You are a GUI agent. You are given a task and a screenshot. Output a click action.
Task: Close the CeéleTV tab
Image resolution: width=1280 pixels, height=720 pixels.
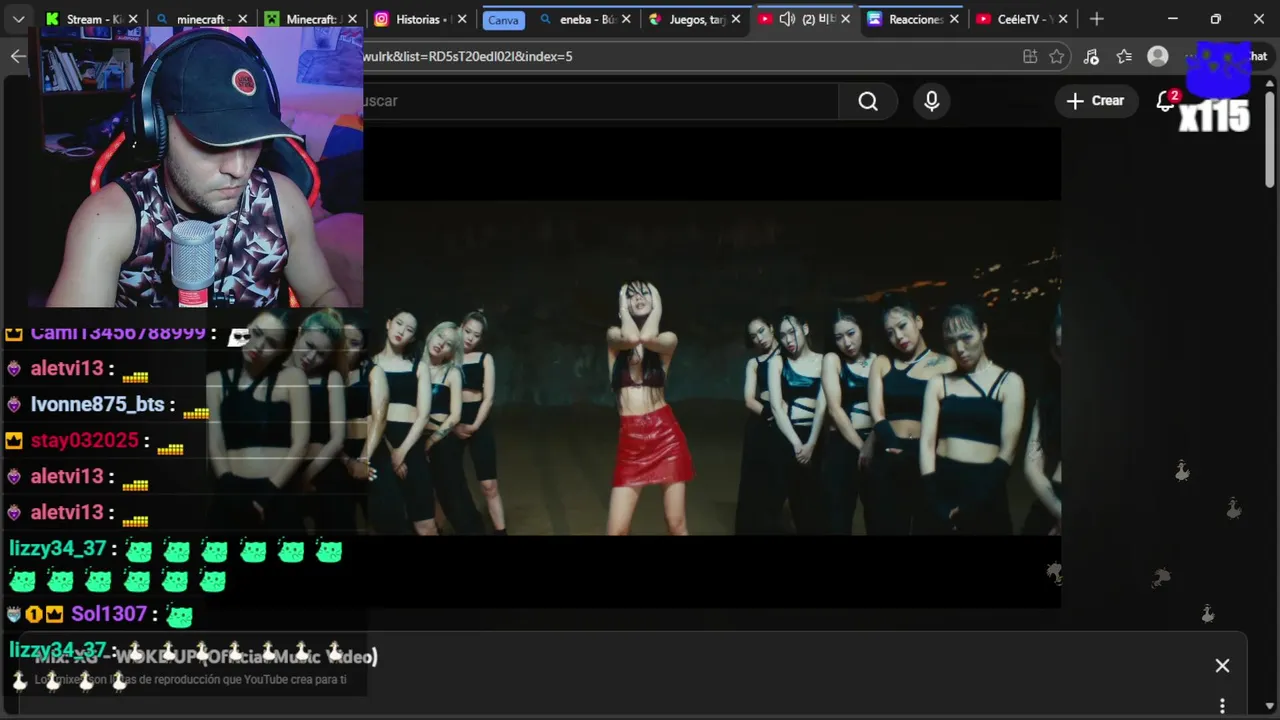[1063, 19]
